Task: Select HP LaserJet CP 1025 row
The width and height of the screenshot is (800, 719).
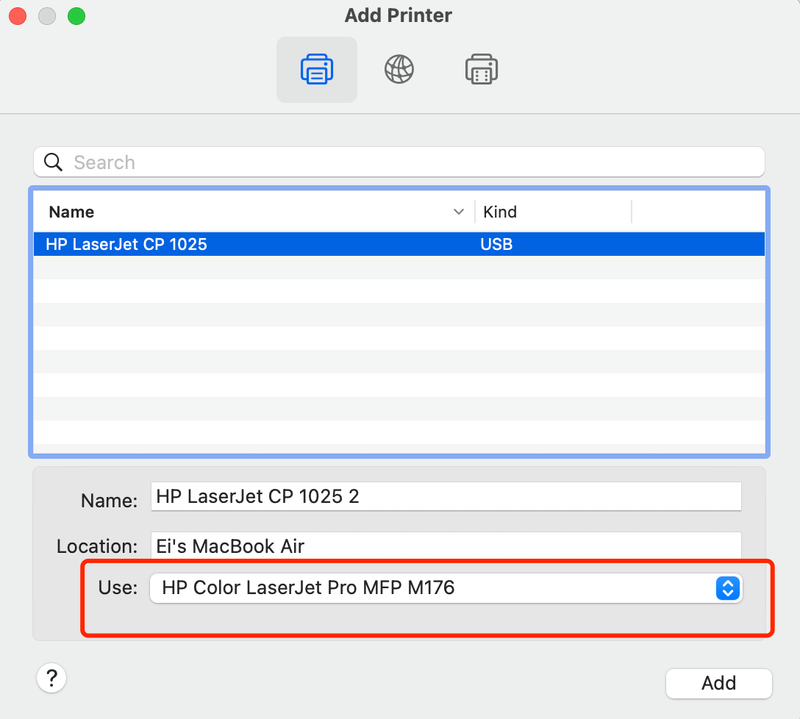Action: [x=399, y=244]
